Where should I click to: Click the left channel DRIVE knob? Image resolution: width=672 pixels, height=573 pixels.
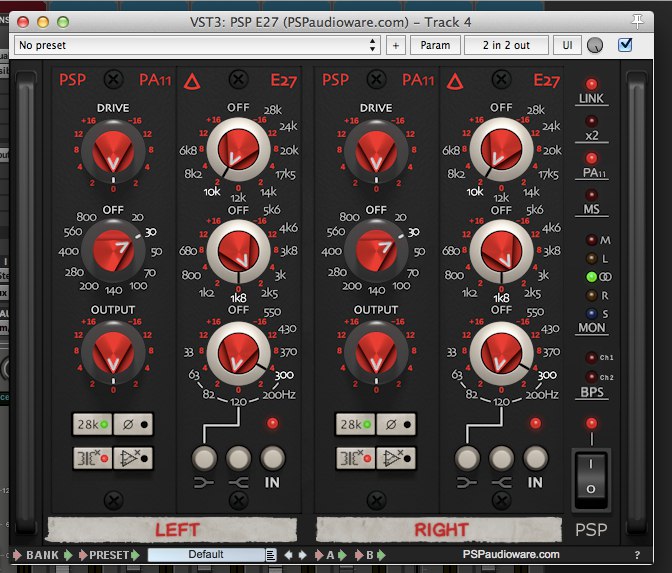[x=113, y=151]
